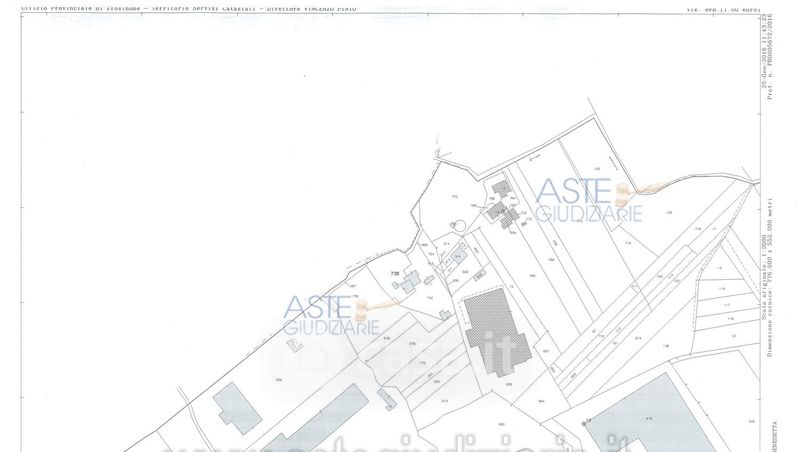Click the parcel number 738 label
This screenshot has width=800, height=452.
(394, 272)
